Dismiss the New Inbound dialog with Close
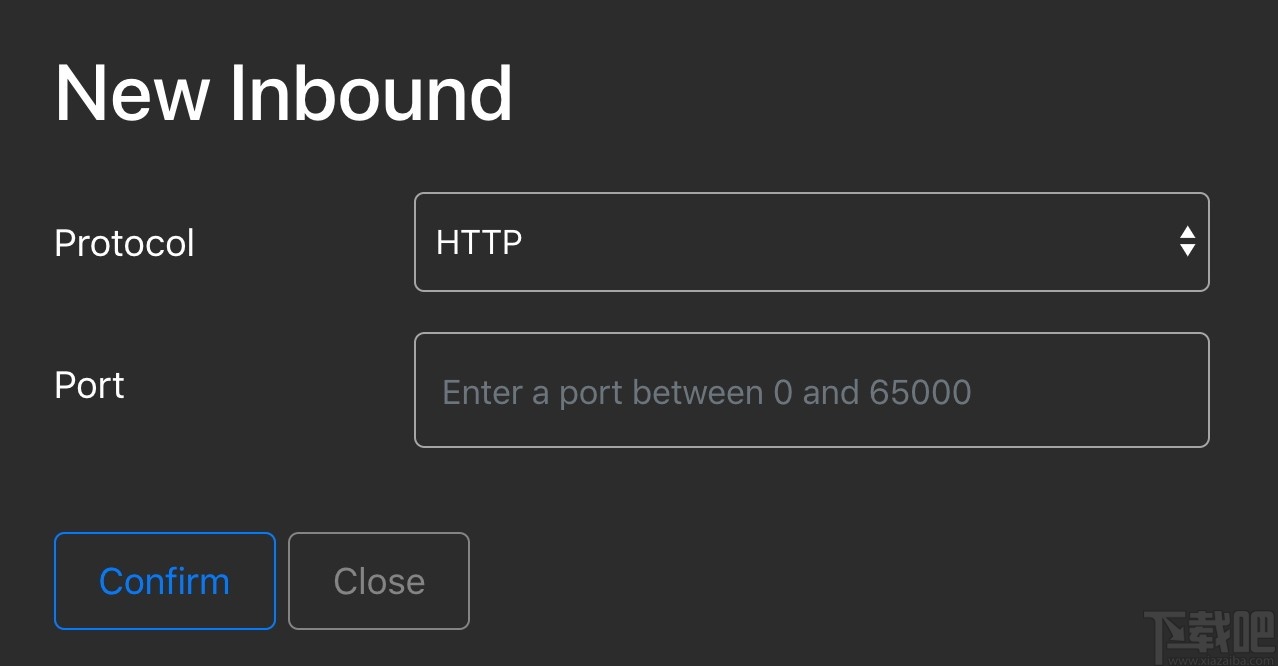Screen dimensions: 1278x666 [x=378, y=581]
